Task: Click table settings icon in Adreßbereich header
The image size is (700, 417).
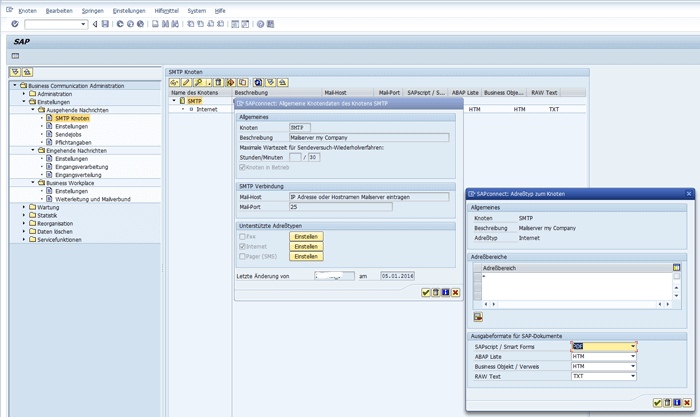Action: tap(676, 267)
